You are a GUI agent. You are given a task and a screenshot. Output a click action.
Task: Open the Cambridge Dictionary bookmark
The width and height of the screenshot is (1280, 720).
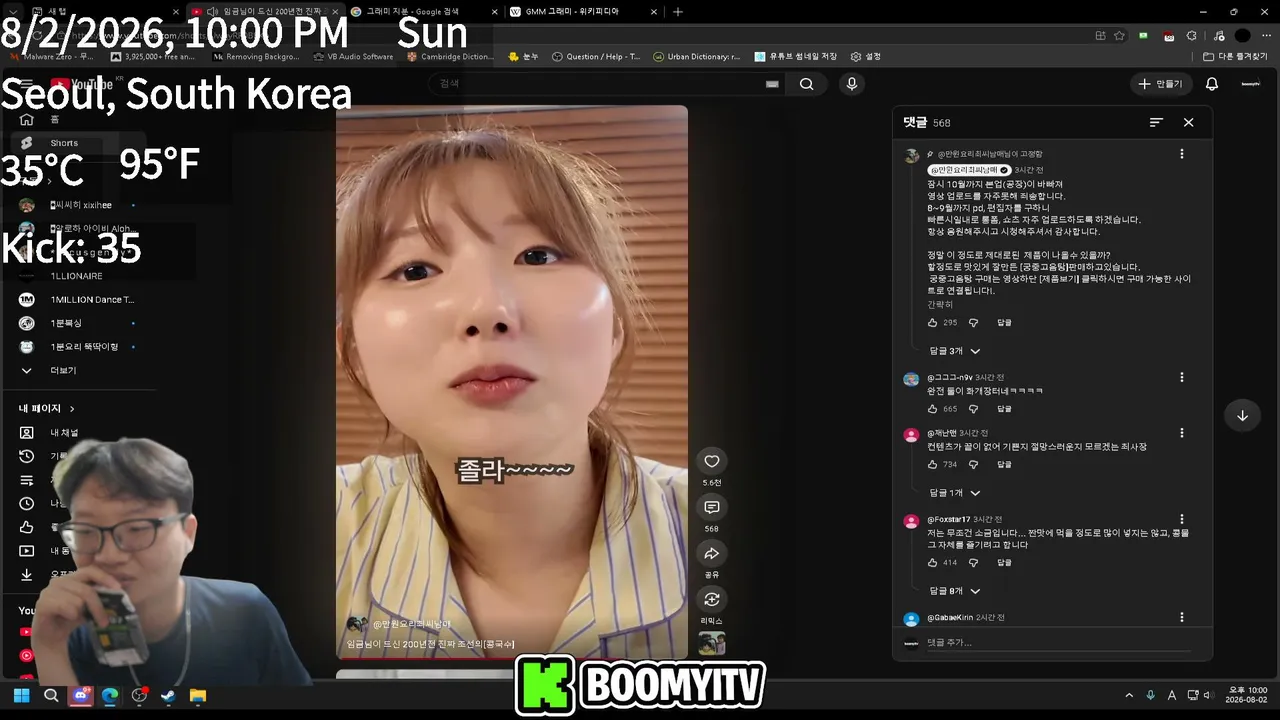click(451, 57)
